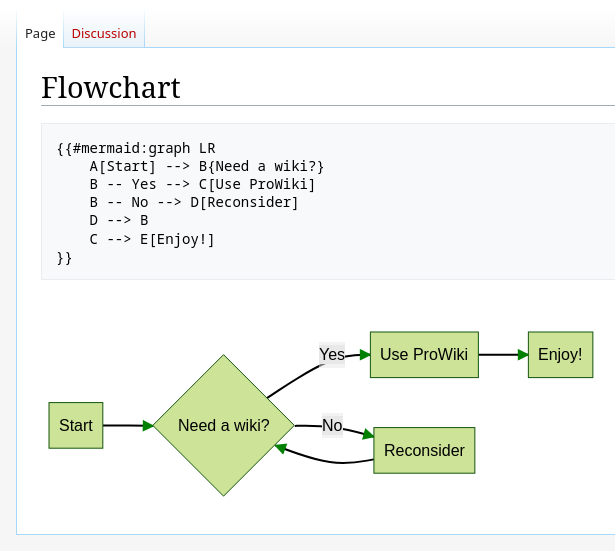Viewport: 615px width, 551px height.
Task: Click the 'B -- No --> D[Reconsider]' line
Action: 194,202
